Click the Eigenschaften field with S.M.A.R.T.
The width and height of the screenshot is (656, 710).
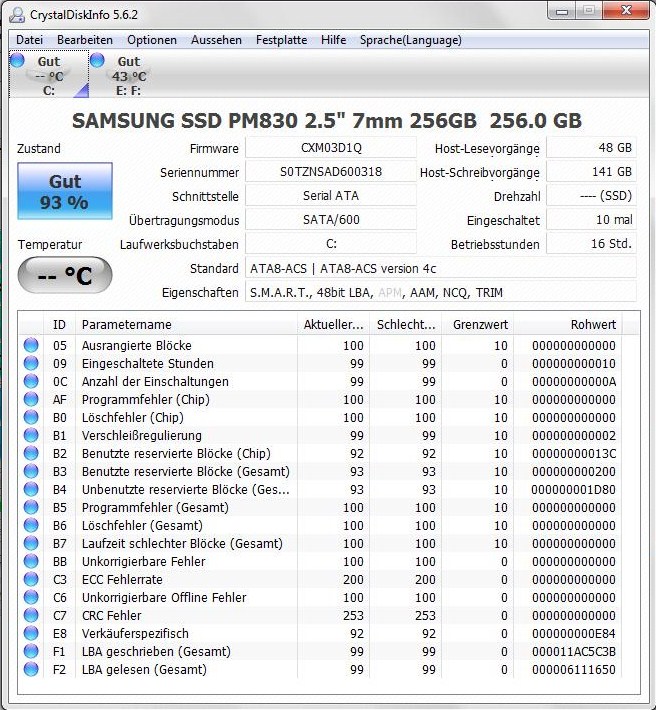coord(441,293)
